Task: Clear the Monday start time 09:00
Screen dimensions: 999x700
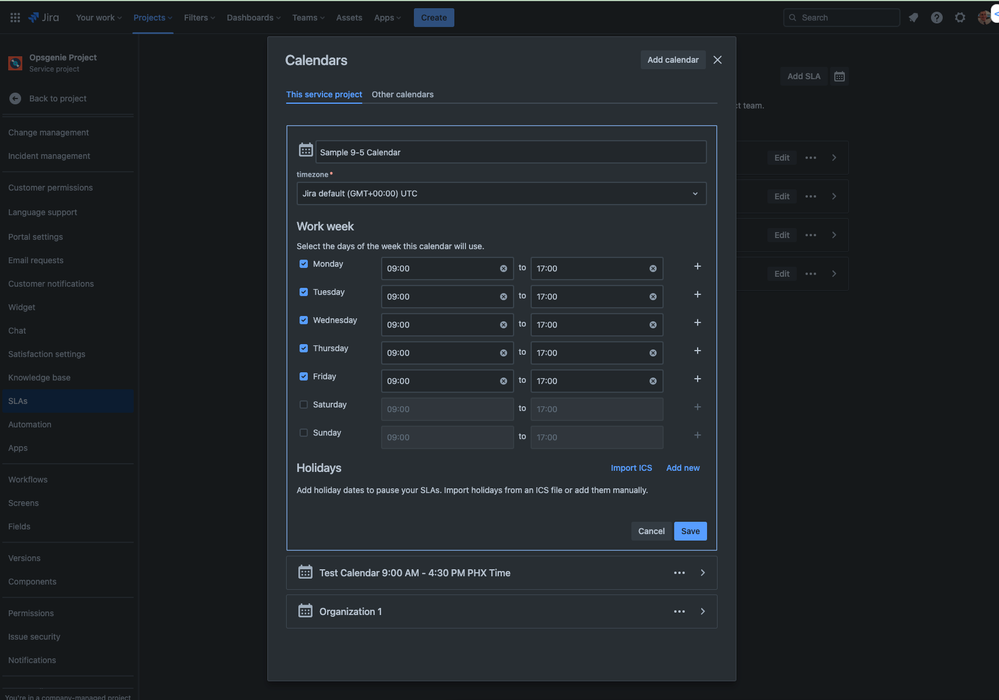Action: pyautogui.click(x=503, y=269)
